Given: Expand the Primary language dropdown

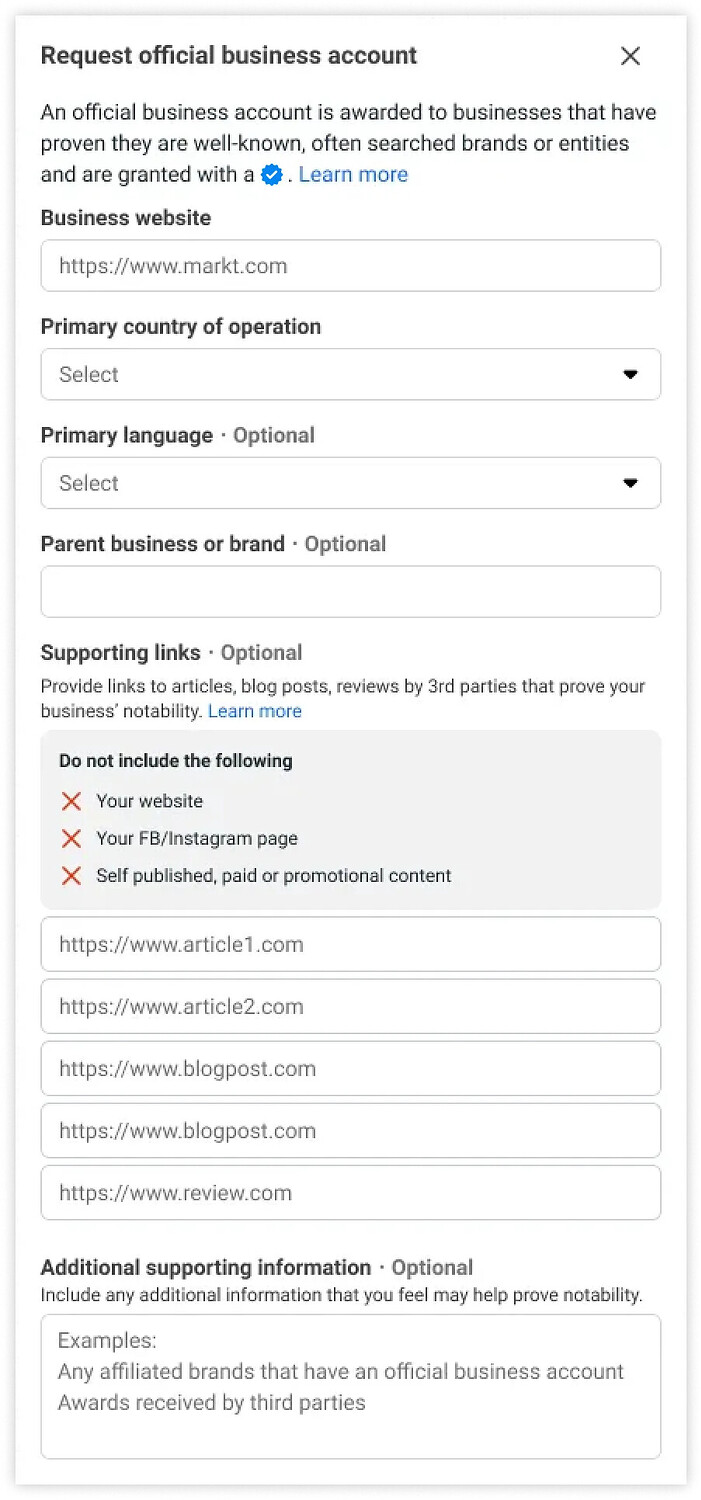Looking at the screenshot, I should point(350,483).
